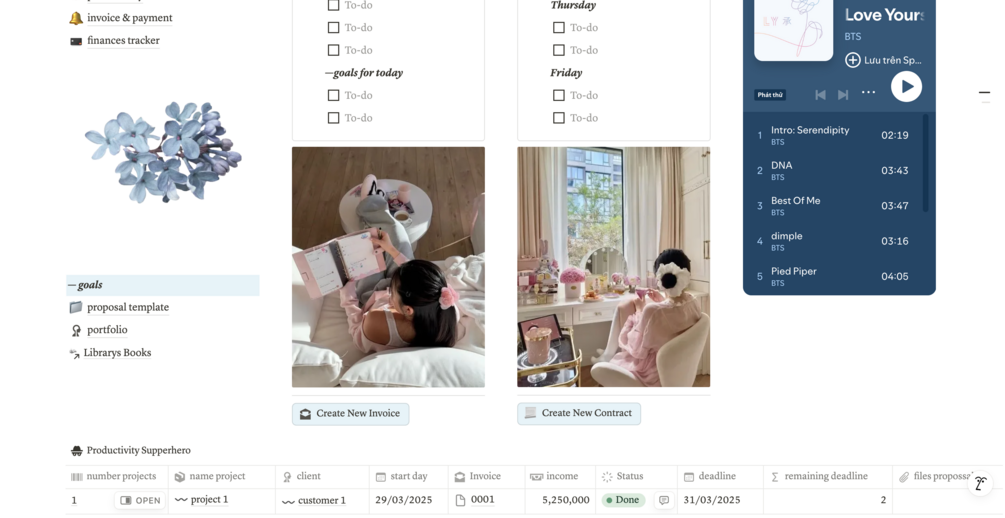Go to previous track in Spotify player

[820, 95]
